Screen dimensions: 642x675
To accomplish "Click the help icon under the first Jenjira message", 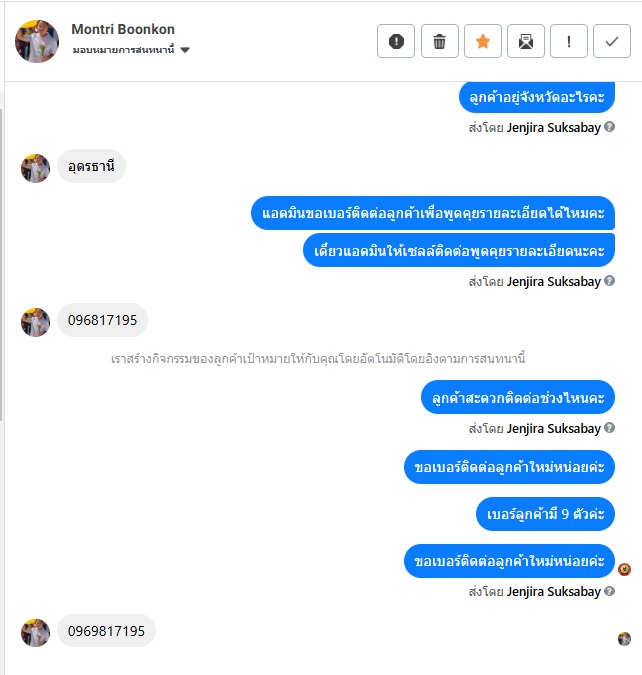I will click(x=609, y=127).
